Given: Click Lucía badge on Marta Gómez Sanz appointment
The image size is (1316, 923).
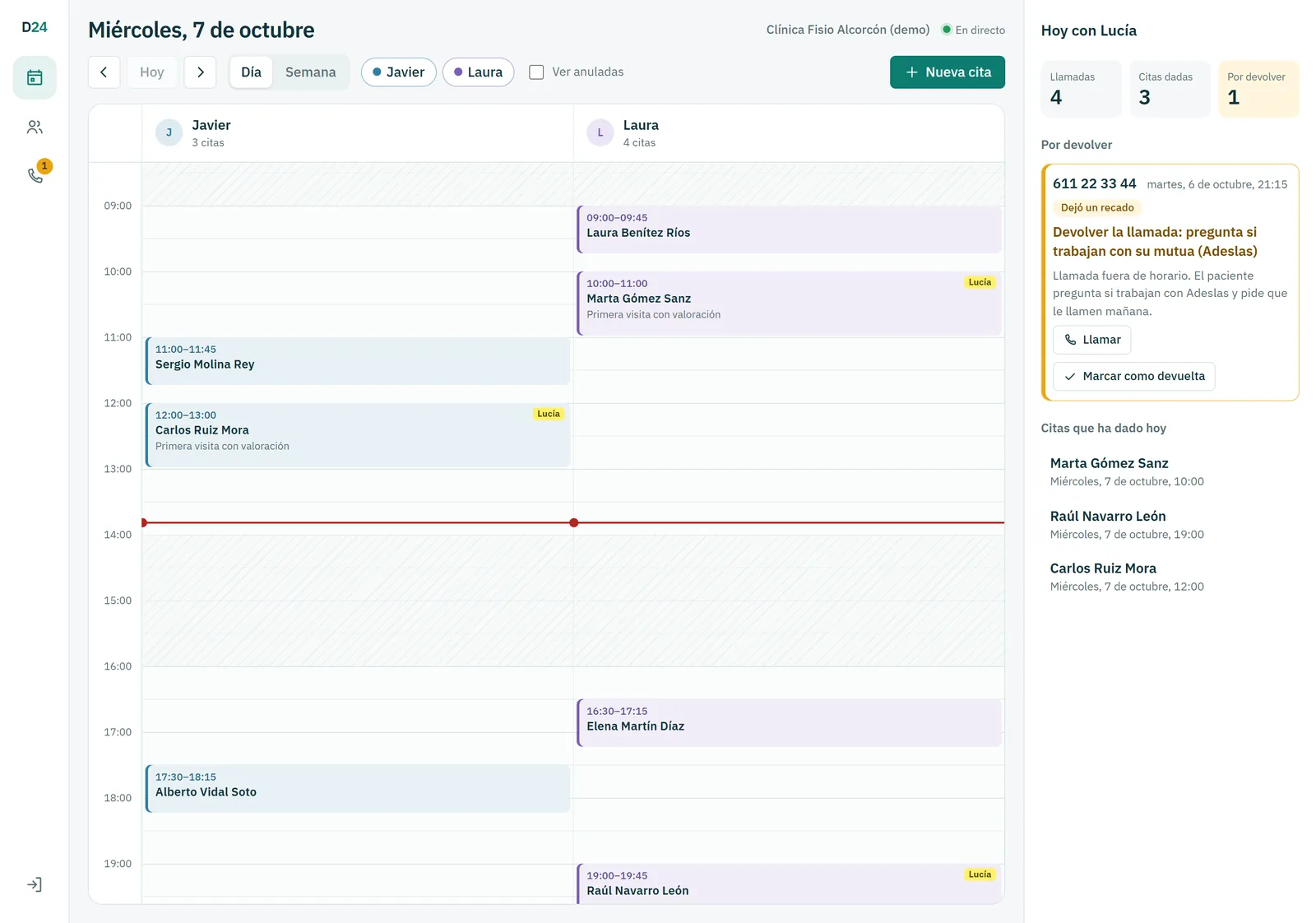Looking at the screenshot, I should [x=980, y=282].
